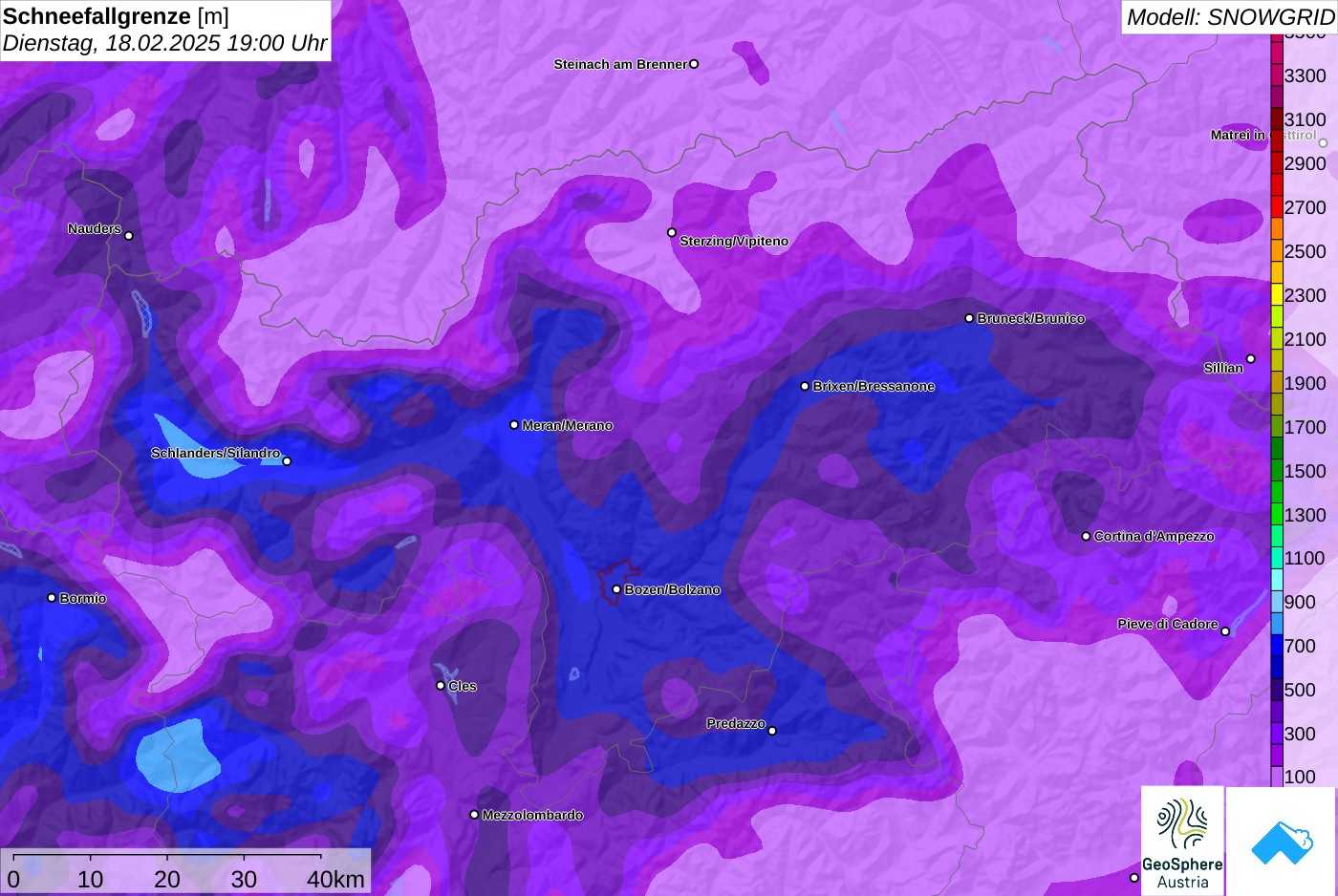The height and width of the screenshot is (896, 1338).
Task: Click legend value 1700
Action: pyautogui.click(x=1306, y=427)
